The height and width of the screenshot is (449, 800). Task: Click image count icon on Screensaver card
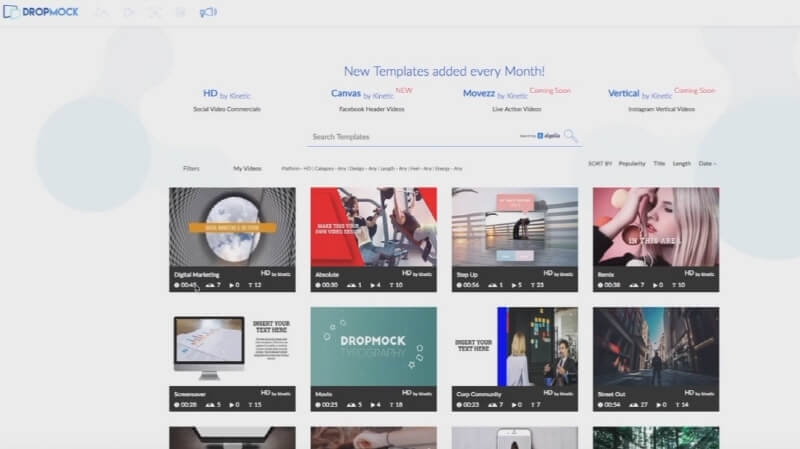210,405
